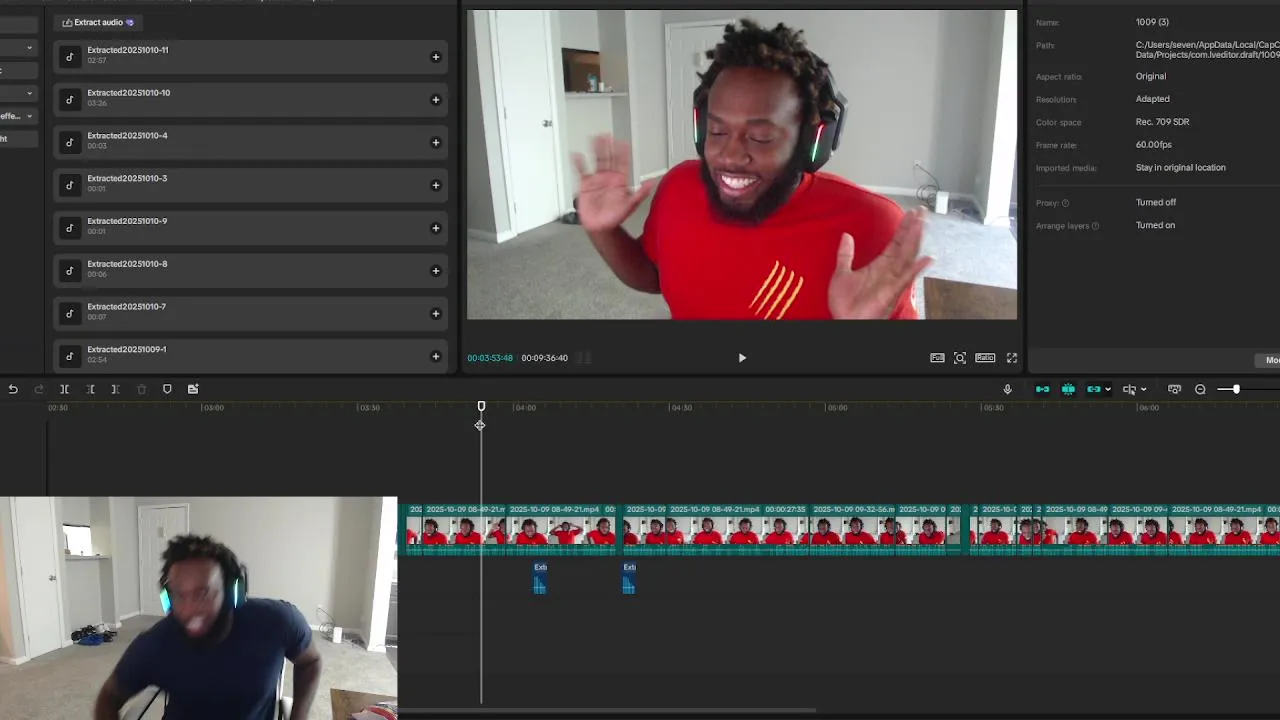The height and width of the screenshot is (720, 1280).
Task: Add Extracted20251010-4 to the timeline
Action: tap(435, 143)
